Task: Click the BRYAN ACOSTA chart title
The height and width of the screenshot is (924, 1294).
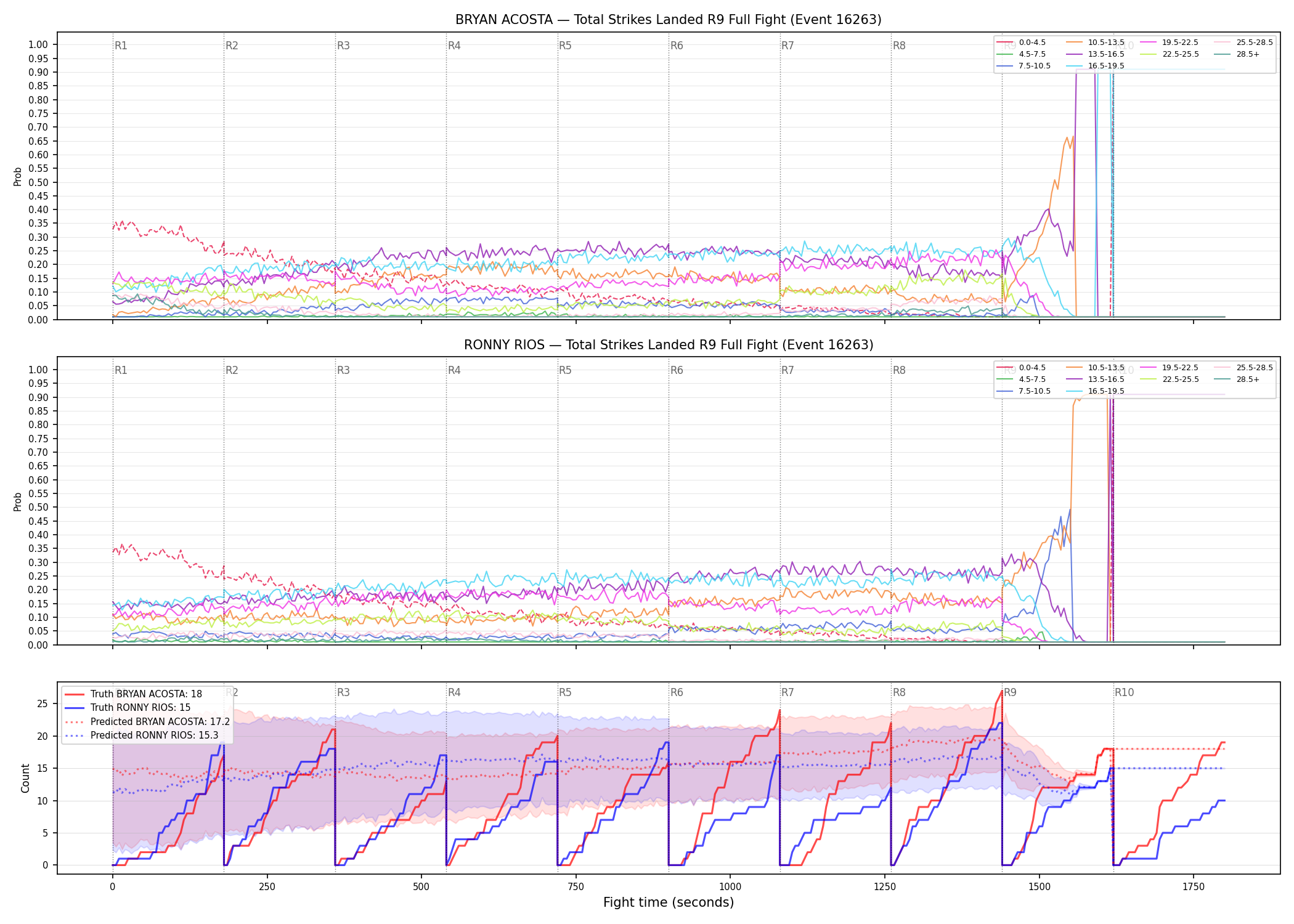Action: pos(669,20)
